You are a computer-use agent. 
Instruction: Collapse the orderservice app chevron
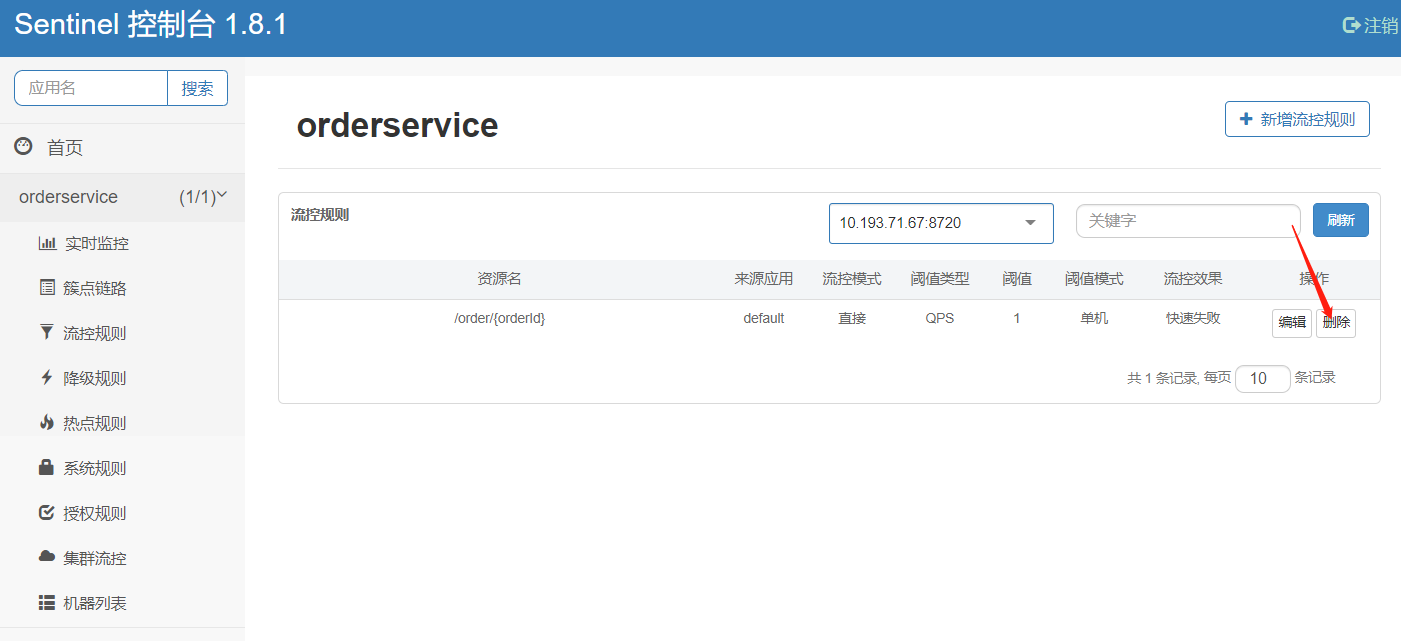coord(222,195)
